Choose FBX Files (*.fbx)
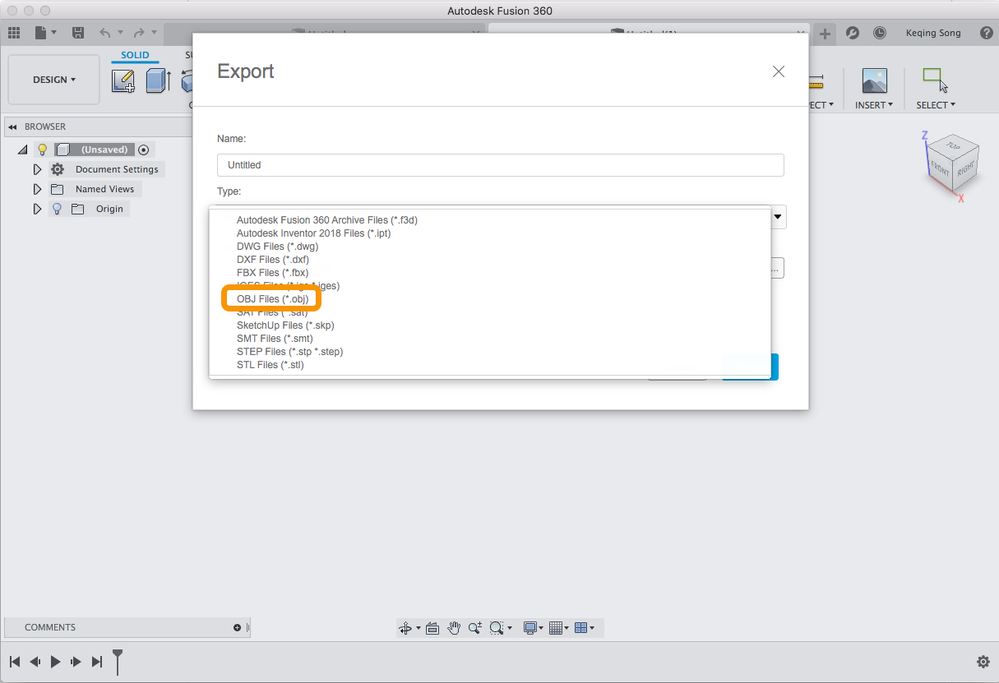999x683 pixels. tap(272, 273)
